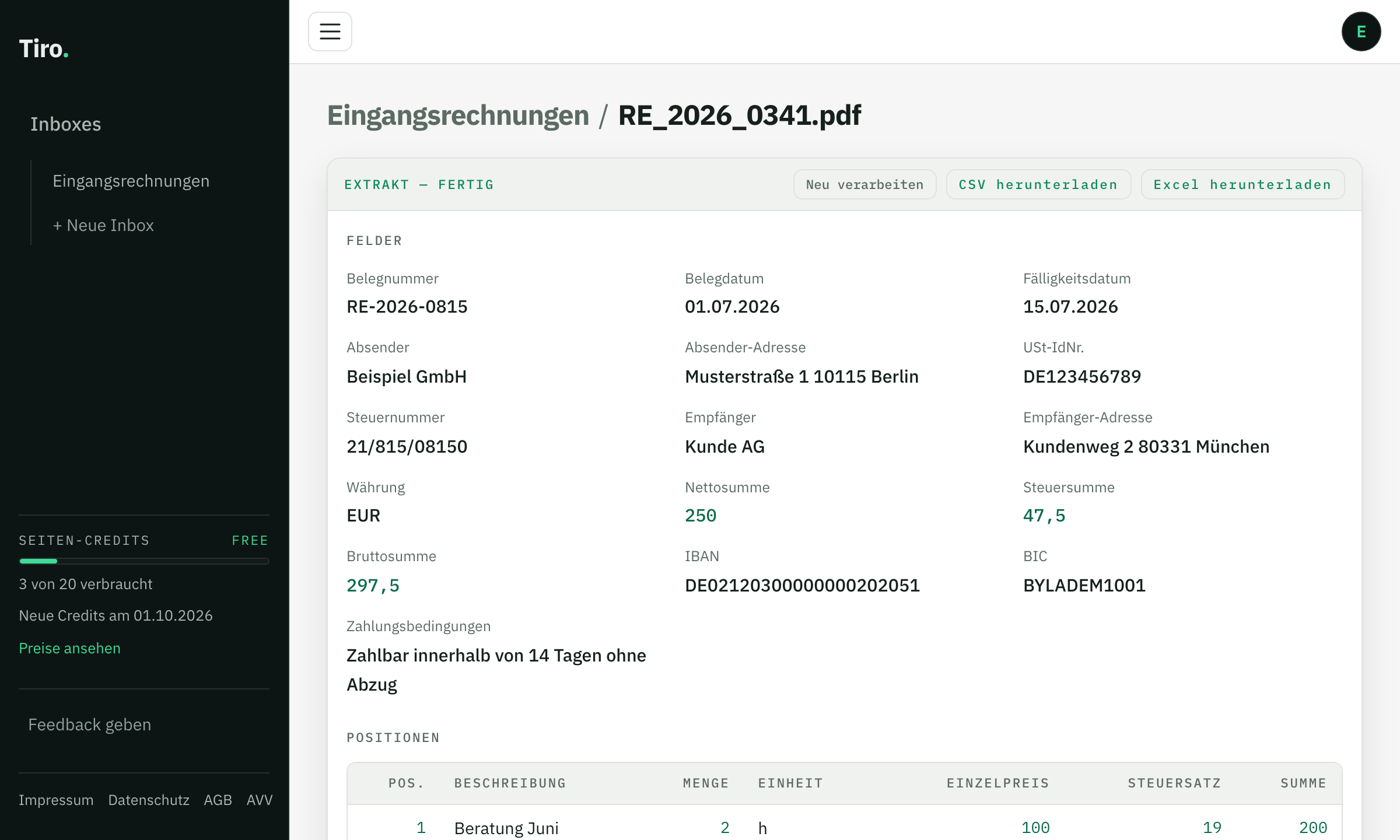Screen dimensions: 1400x840
Task: Go back to Eingangsrechnungen breadcrumb
Action: 458,115
